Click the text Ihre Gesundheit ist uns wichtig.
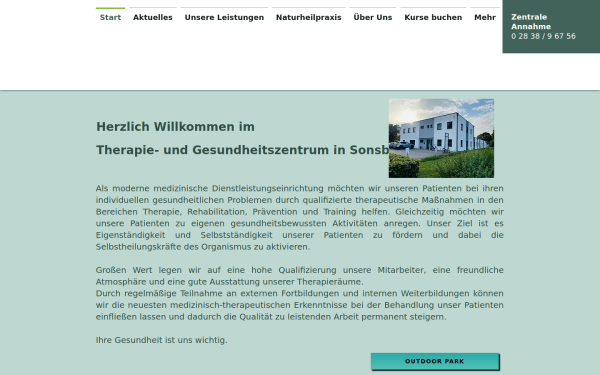This screenshot has height=375, width=600. (161, 340)
